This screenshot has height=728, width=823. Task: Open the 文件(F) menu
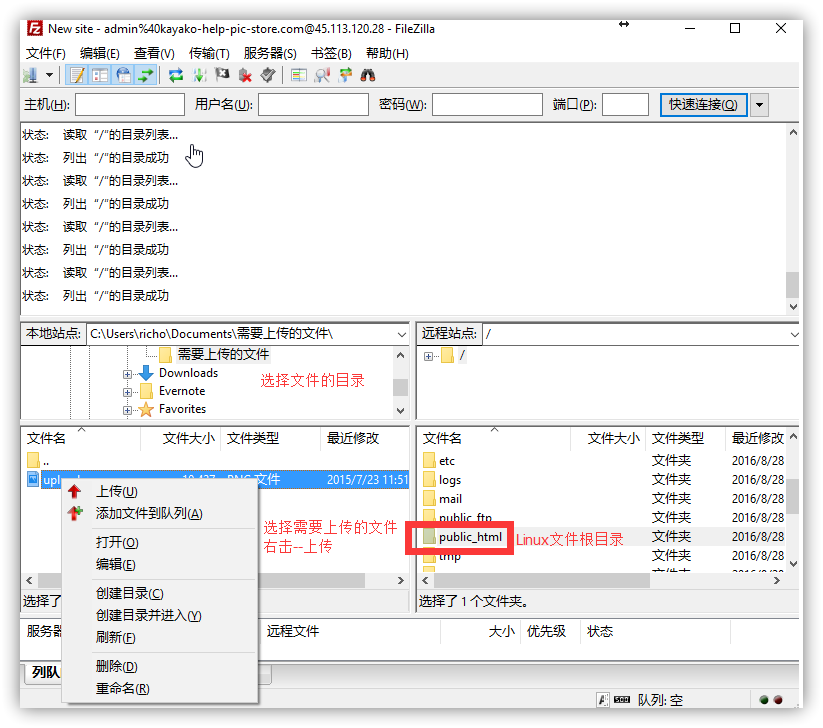pyautogui.click(x=46, y=54)
